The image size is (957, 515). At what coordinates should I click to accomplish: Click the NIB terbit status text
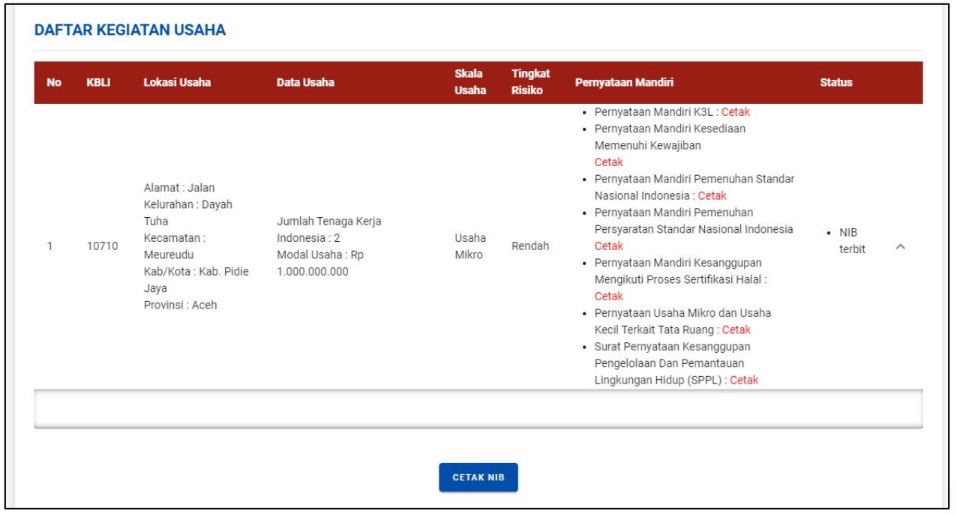[x=851, y=240]
